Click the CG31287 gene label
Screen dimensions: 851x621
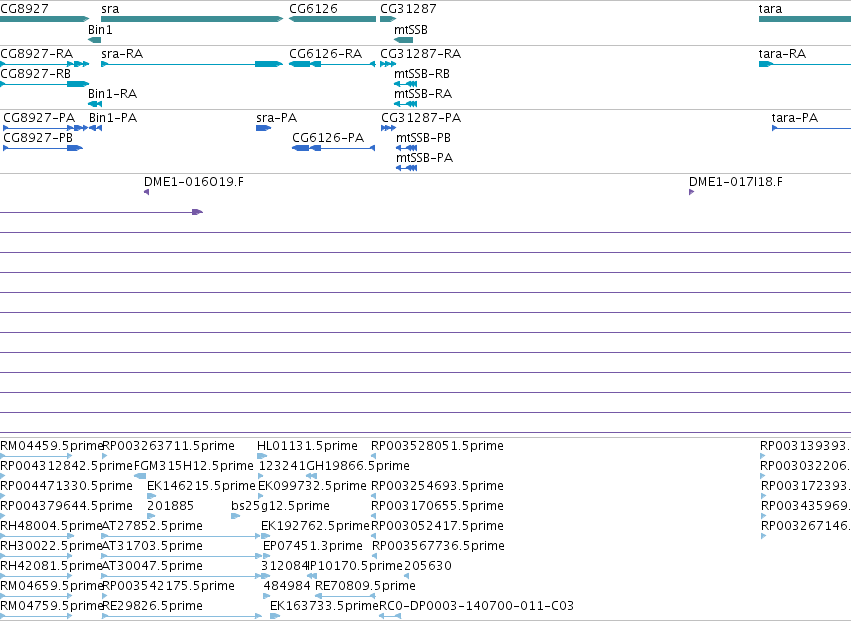click(x=408, y=9)
